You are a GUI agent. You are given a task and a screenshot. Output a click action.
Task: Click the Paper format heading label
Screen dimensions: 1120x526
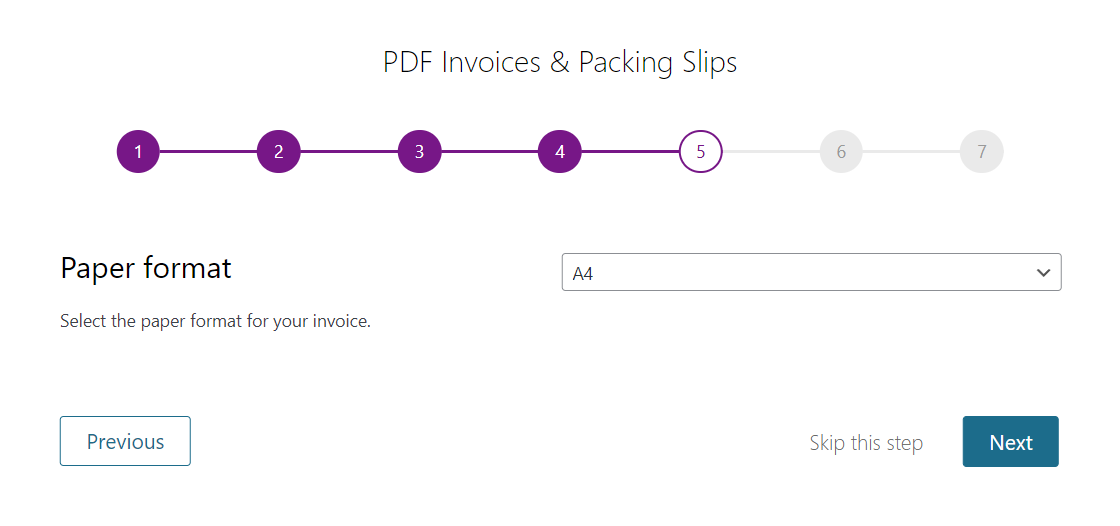[146, 268]
